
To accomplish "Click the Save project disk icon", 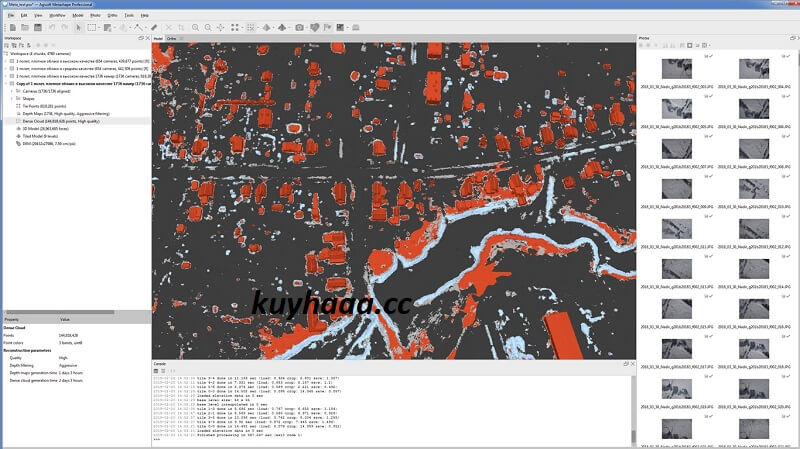I will click(x=38, y=28).
